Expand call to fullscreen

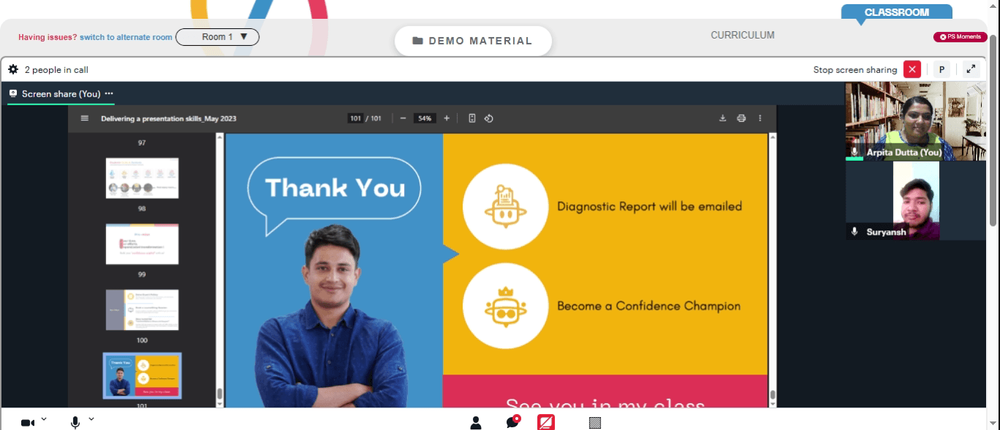971,70
